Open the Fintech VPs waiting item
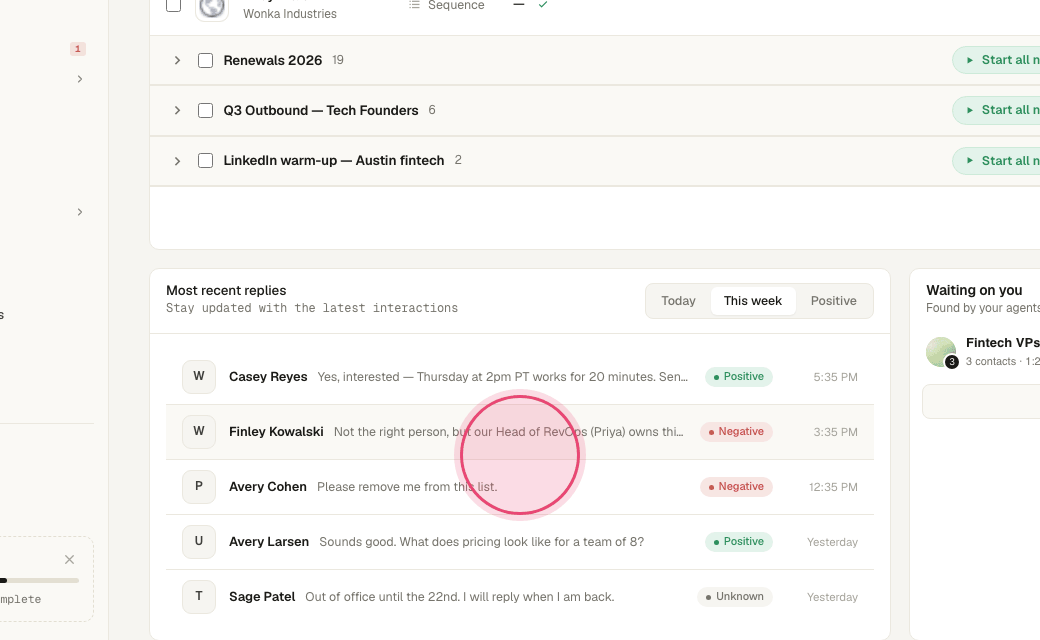The height and width of the screenshot is (640, 1040). coord(983,352)
